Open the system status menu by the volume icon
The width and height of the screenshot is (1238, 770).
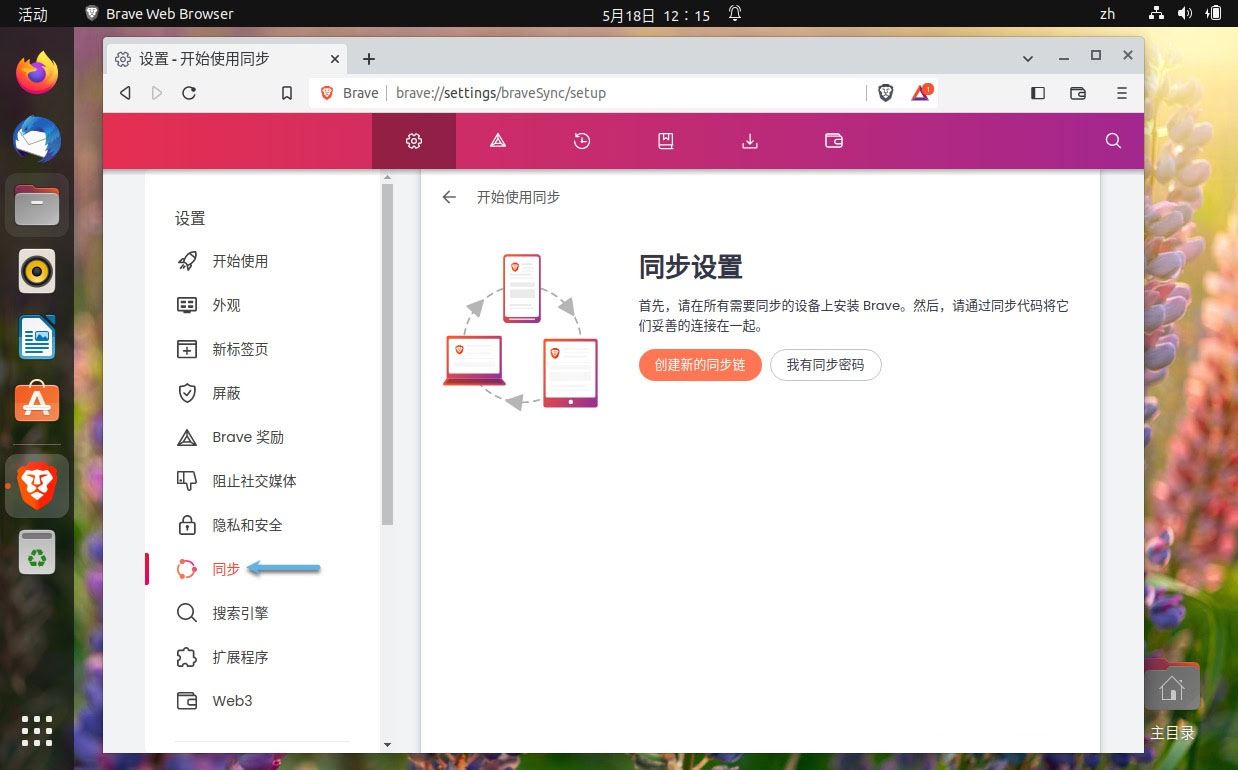pos(1185,14)
